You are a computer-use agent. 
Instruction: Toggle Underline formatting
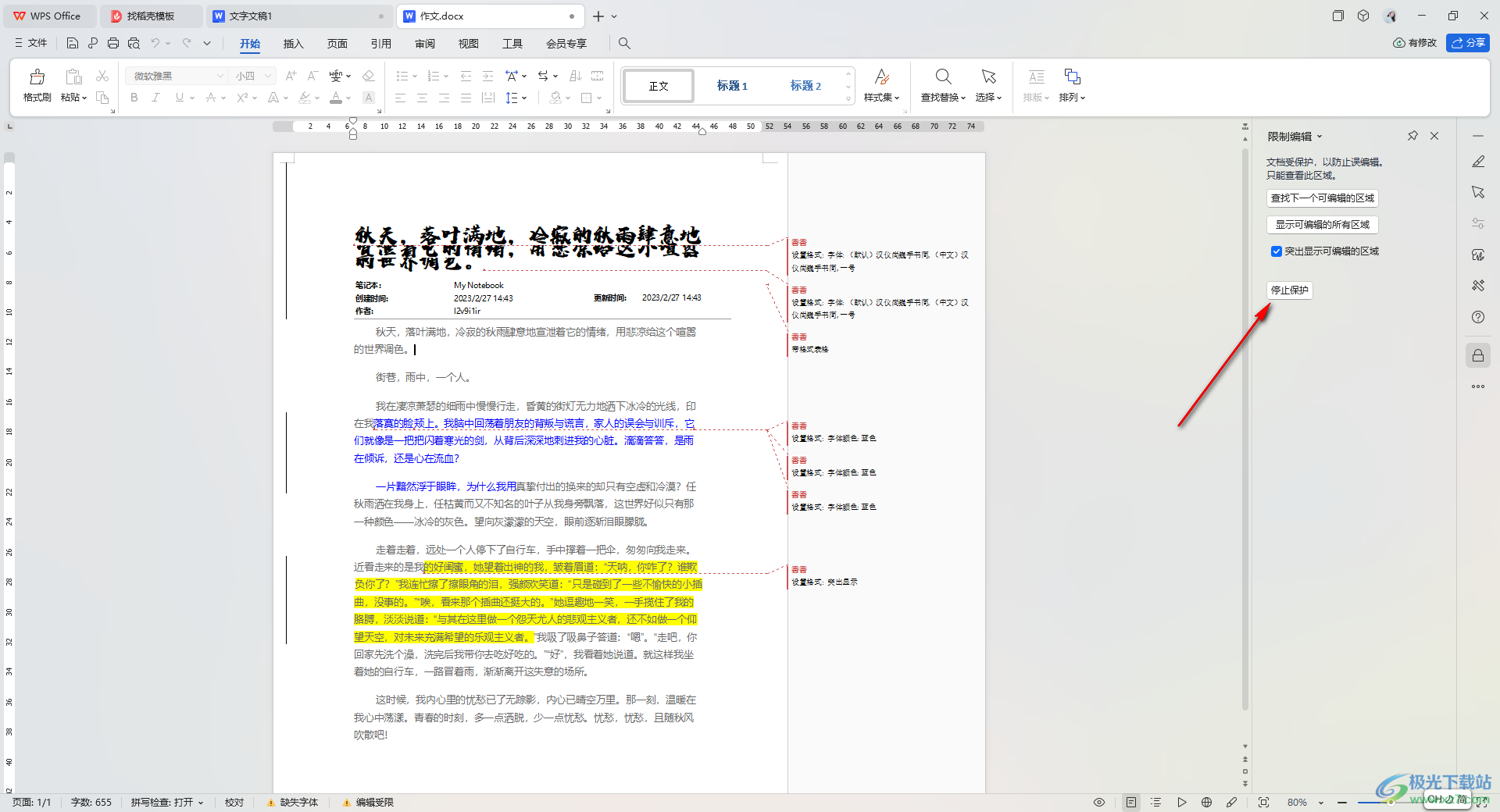click(x=180, y=98)
